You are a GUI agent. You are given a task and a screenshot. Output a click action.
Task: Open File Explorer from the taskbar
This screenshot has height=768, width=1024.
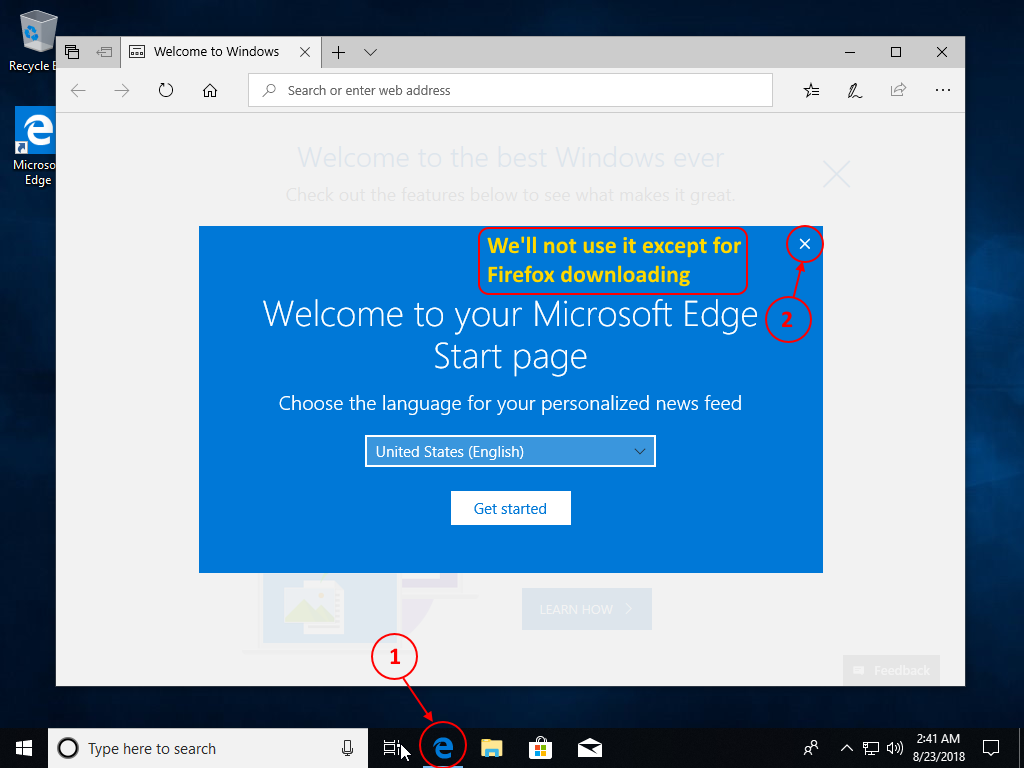492,748
